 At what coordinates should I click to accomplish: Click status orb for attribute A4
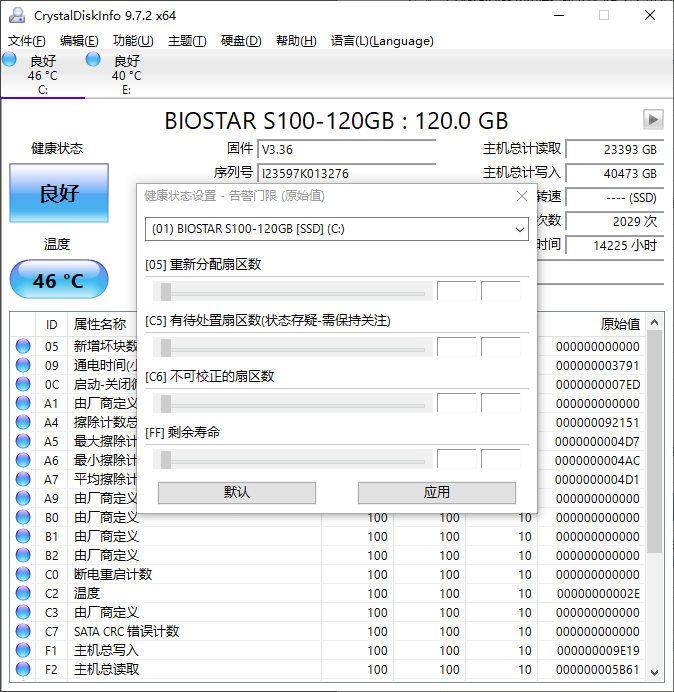point(23,422)
